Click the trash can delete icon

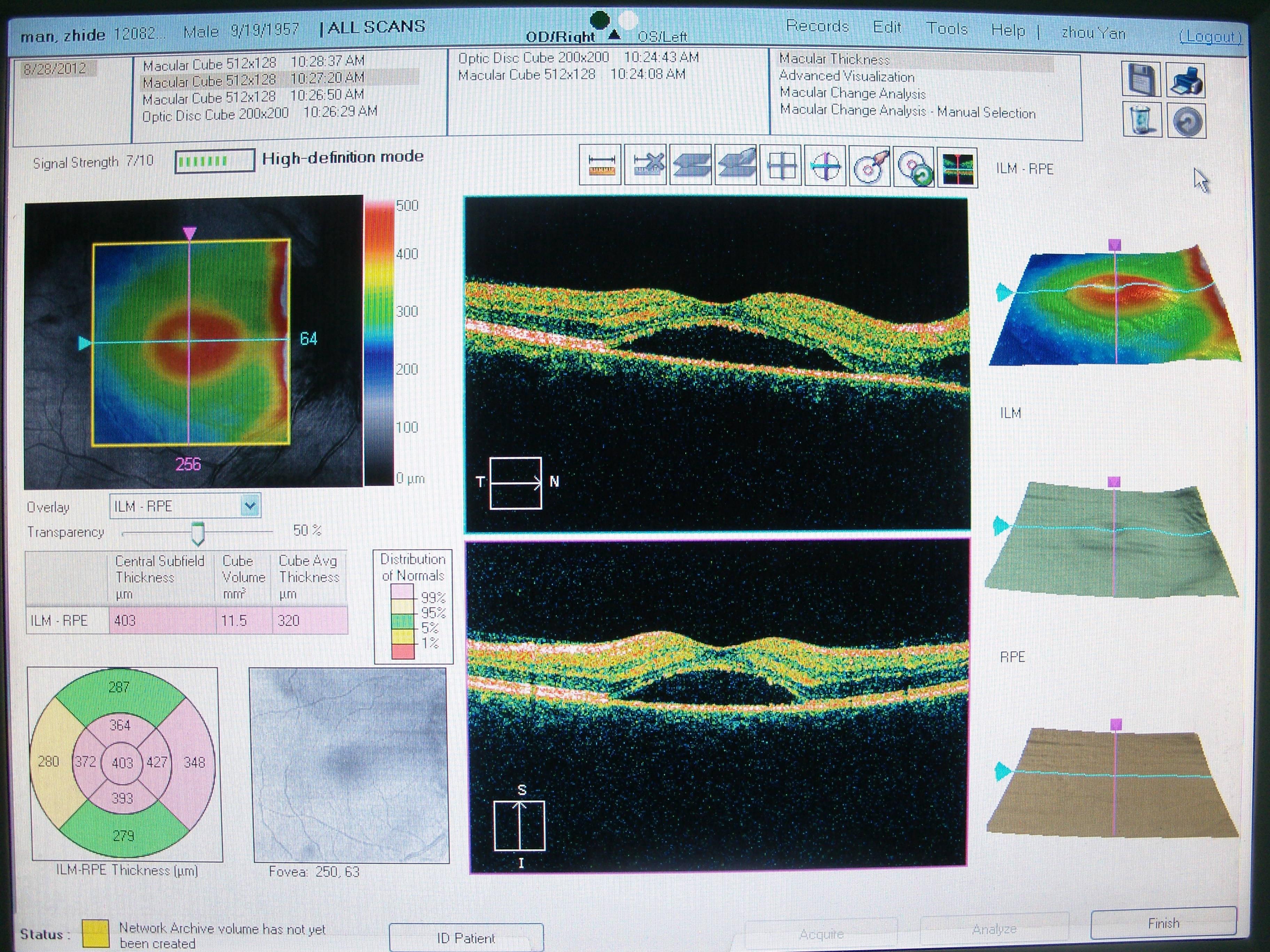click(1142, 119)
